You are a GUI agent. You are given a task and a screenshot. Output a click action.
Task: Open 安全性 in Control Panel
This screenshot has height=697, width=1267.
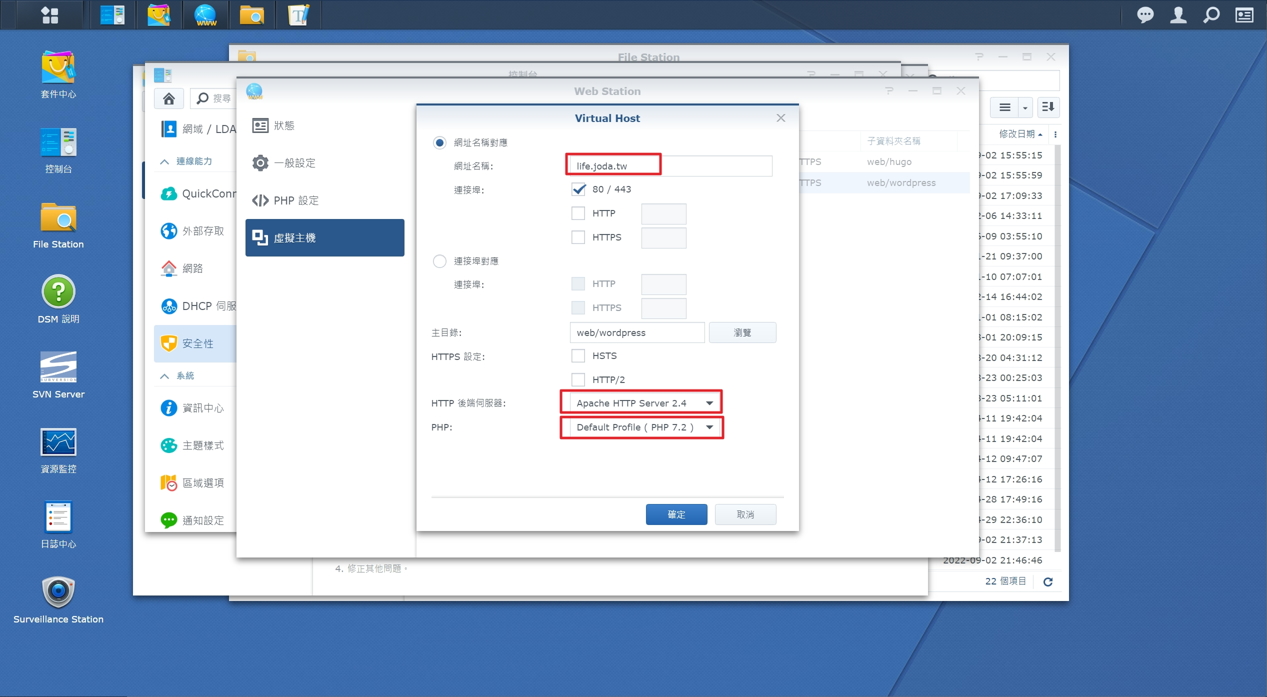(x=196, y=343)
